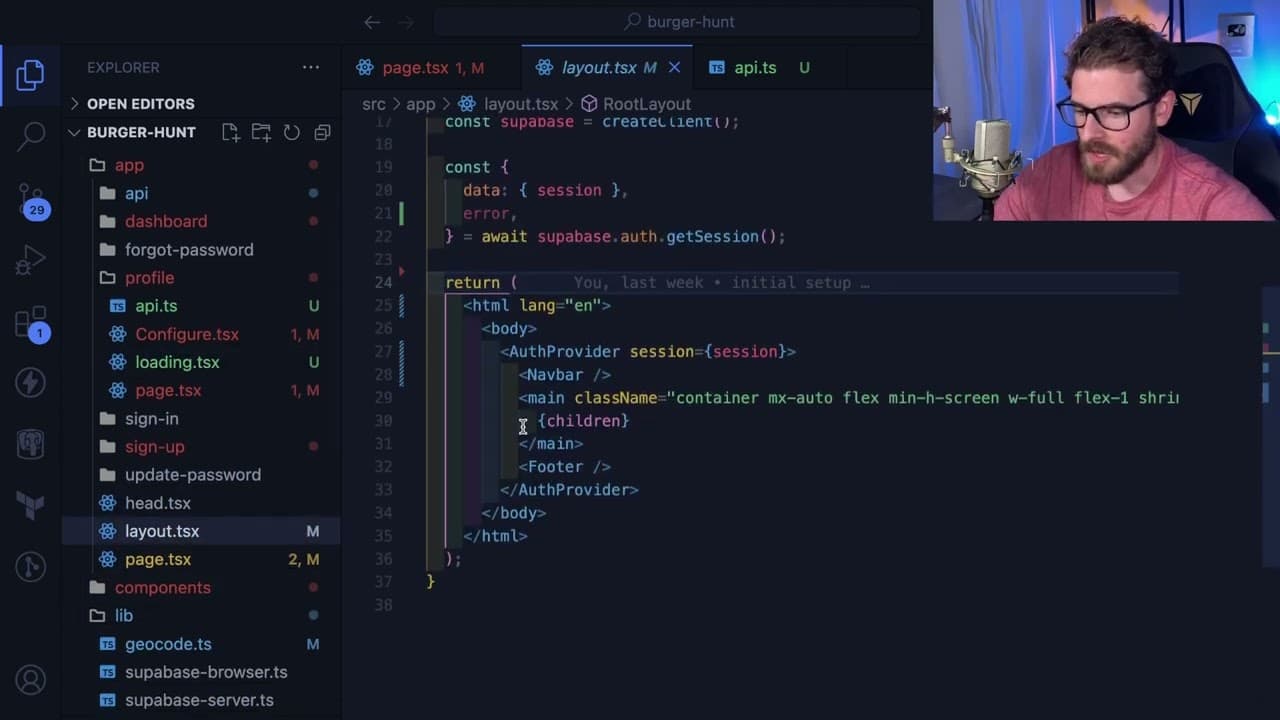
Task: Open Explorer more actions ellipsis
Action: (311, 67)
